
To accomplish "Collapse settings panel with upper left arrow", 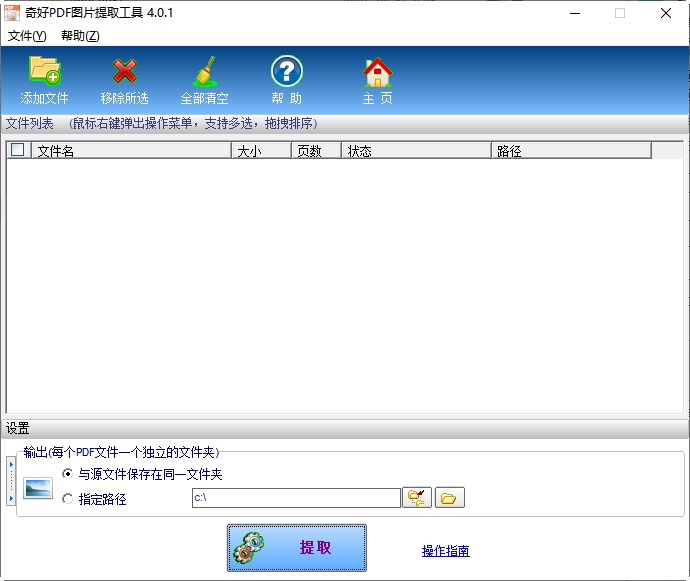I will [x=10, y=465].
